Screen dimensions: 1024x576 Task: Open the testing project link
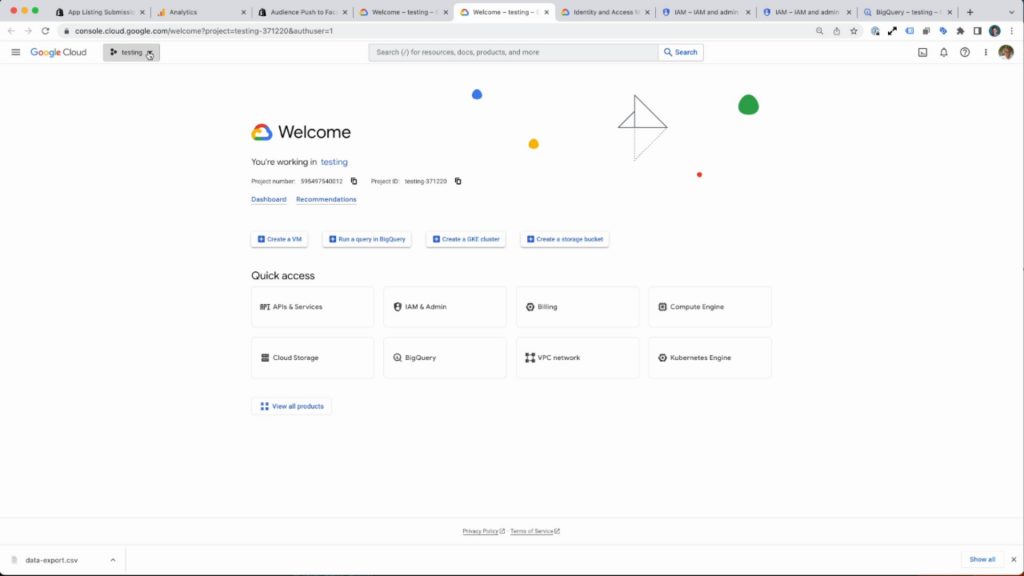[334, 162]
